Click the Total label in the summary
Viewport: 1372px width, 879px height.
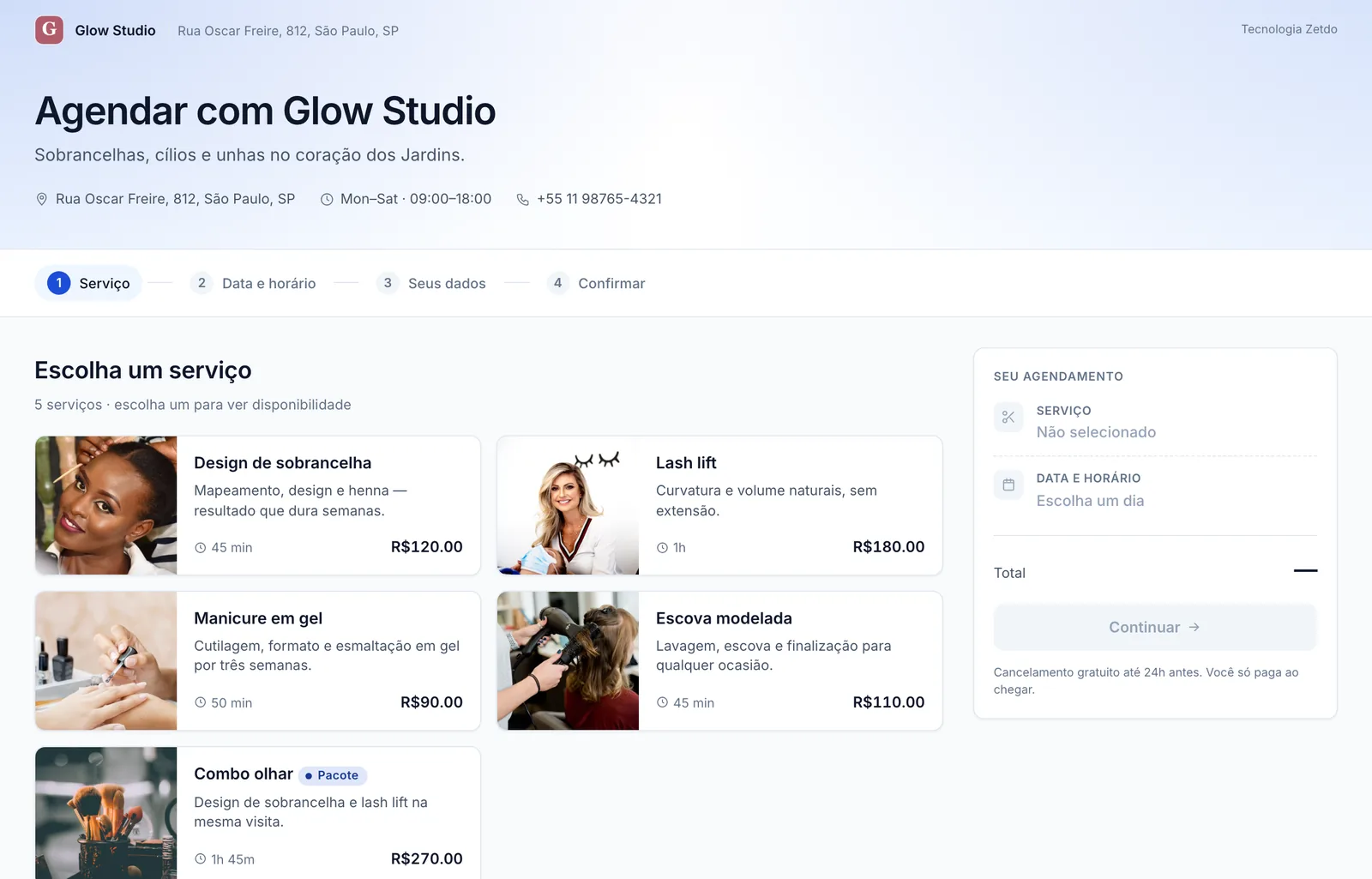[x=1009, y=573]
